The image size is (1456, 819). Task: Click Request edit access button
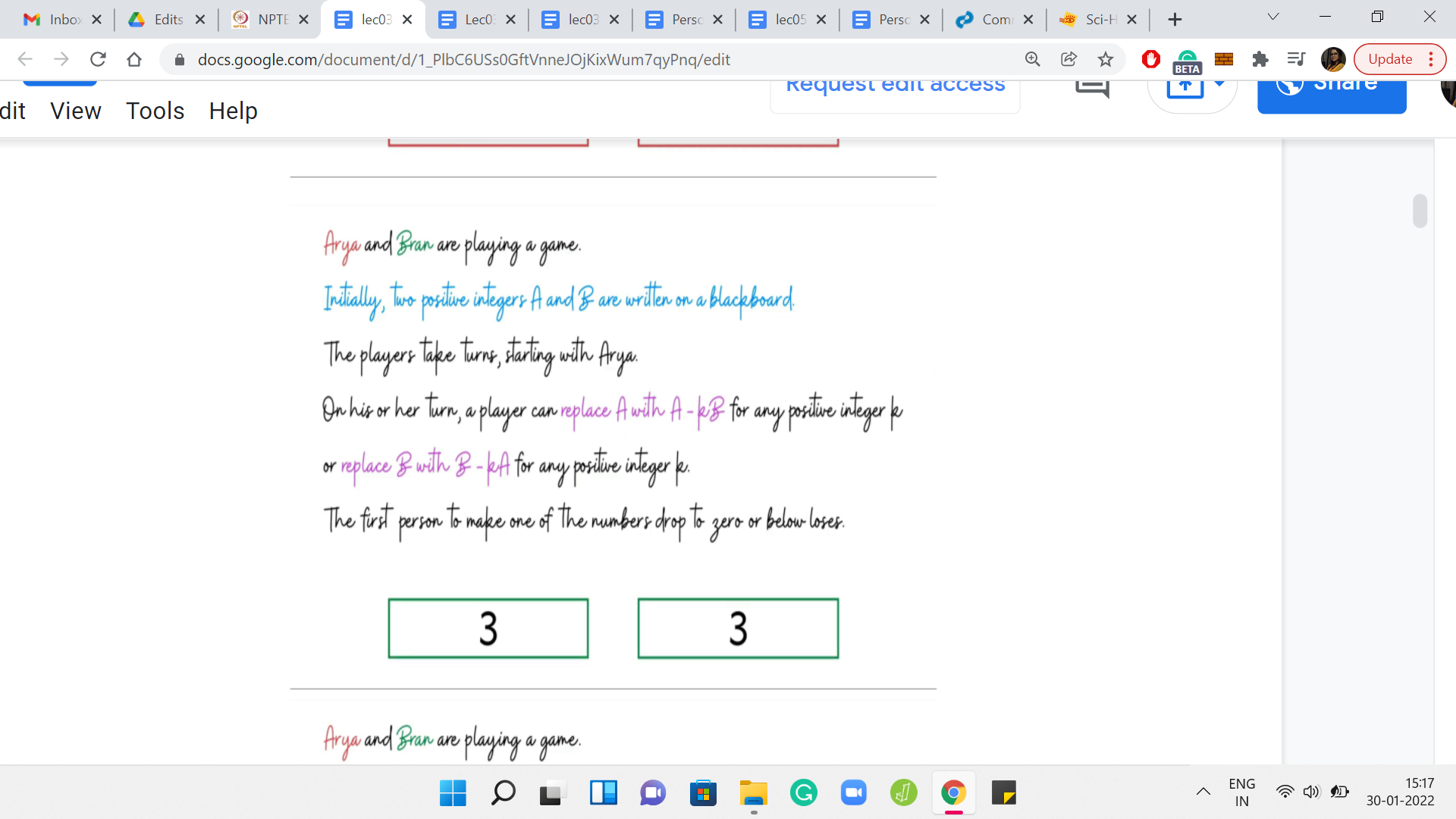(x=895, y=87)
